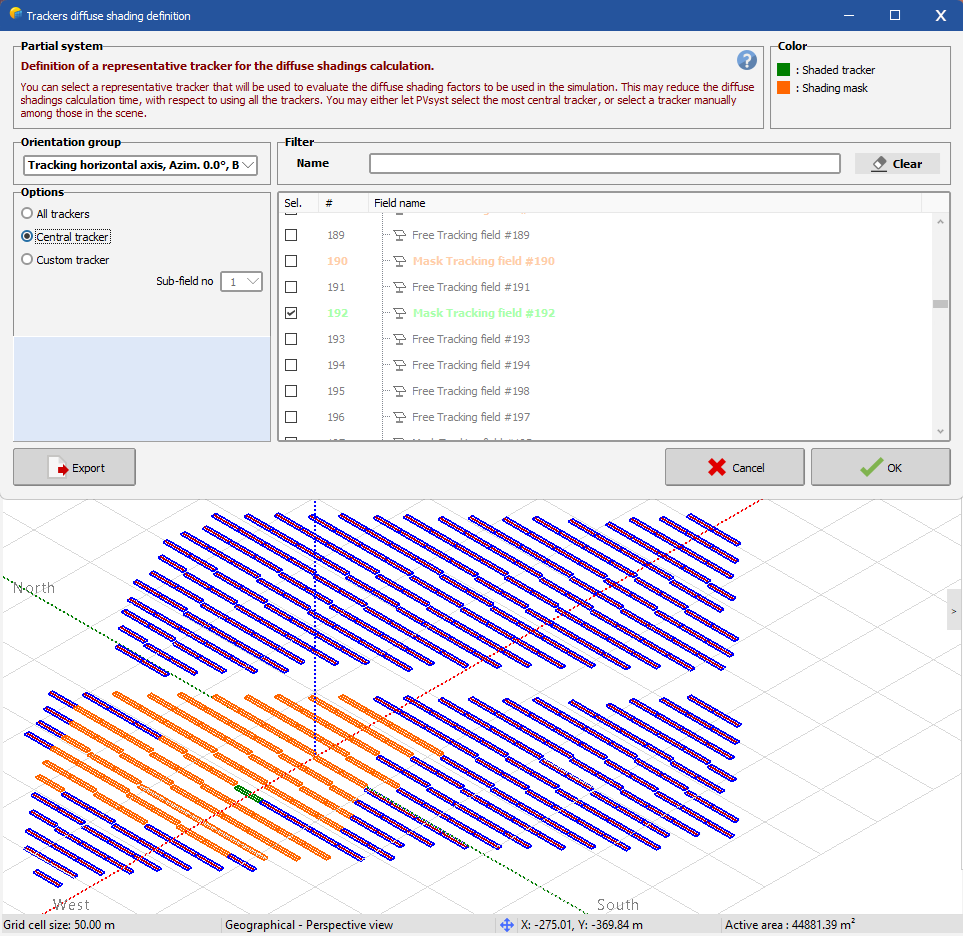
Task: Click the tracker icon for field #194
Action: click(400, 365)
